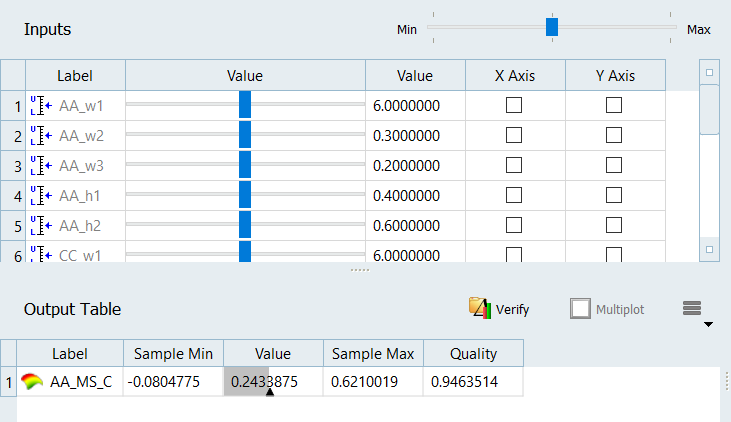
Task: Click the scrollbar top arrow button
Action: 709,72
